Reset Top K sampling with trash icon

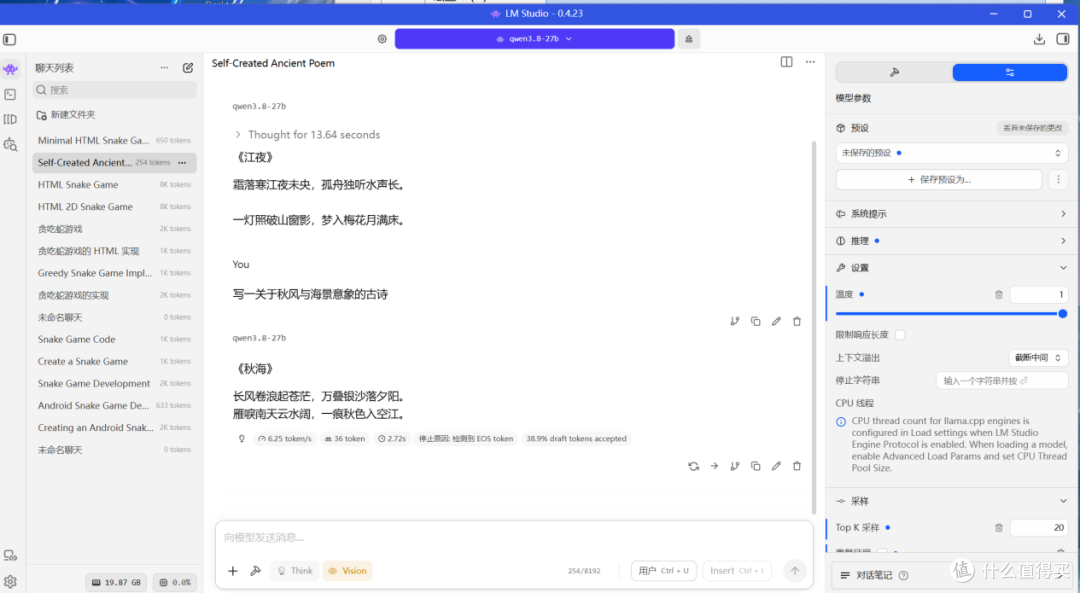(x=999, y=528)
